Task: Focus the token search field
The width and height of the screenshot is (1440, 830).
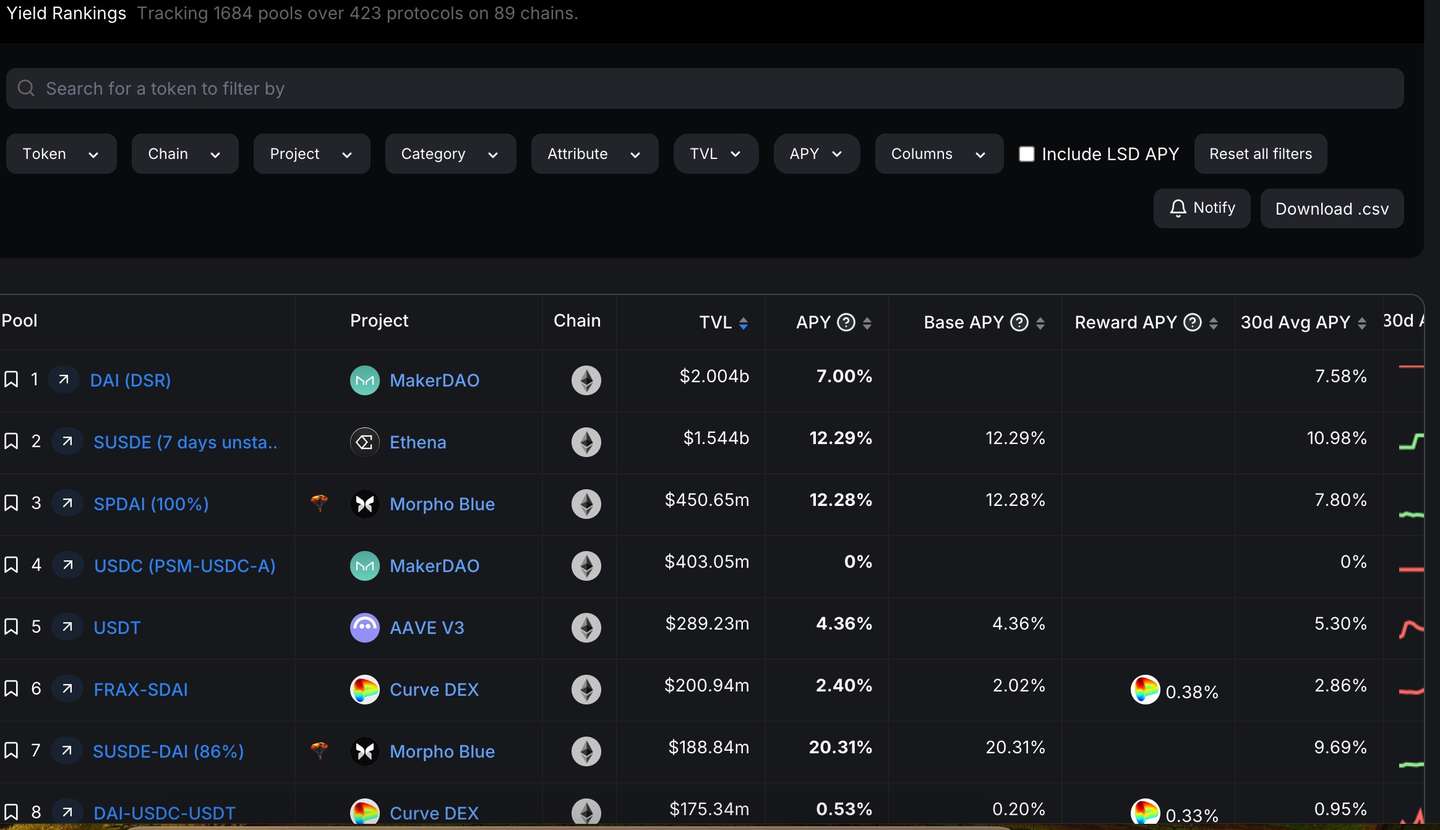Action: click(705, 89)
